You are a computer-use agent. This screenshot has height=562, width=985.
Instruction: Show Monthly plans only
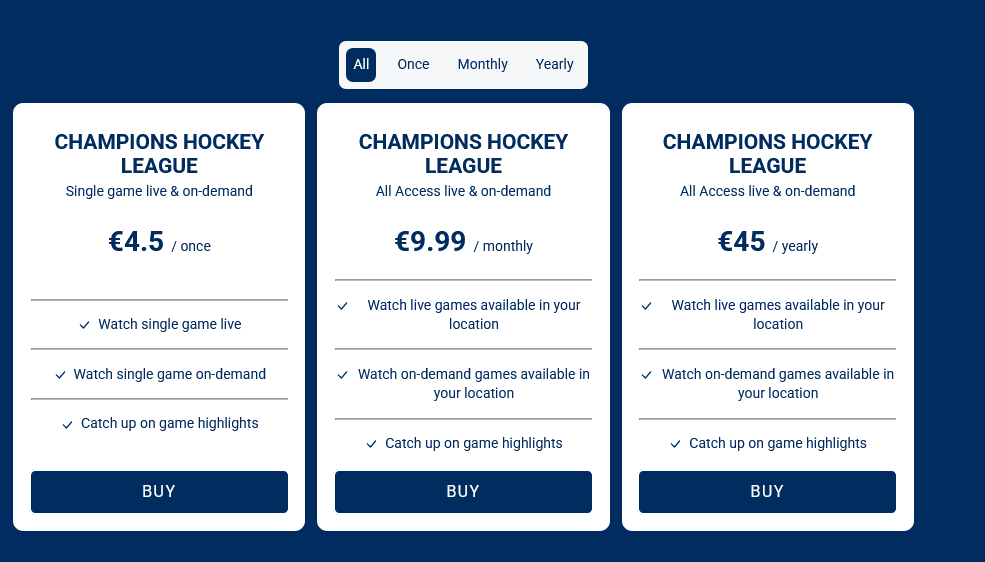point(483,64)
